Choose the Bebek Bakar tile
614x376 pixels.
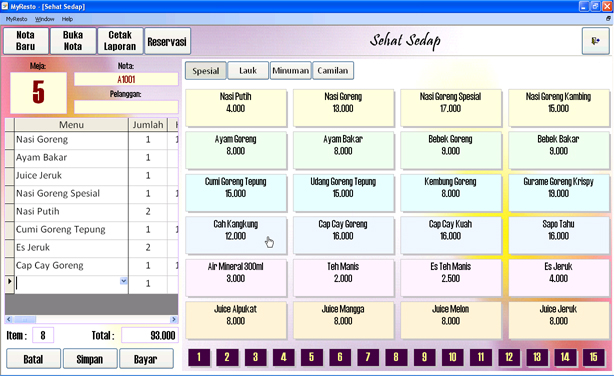coord(559,150)
